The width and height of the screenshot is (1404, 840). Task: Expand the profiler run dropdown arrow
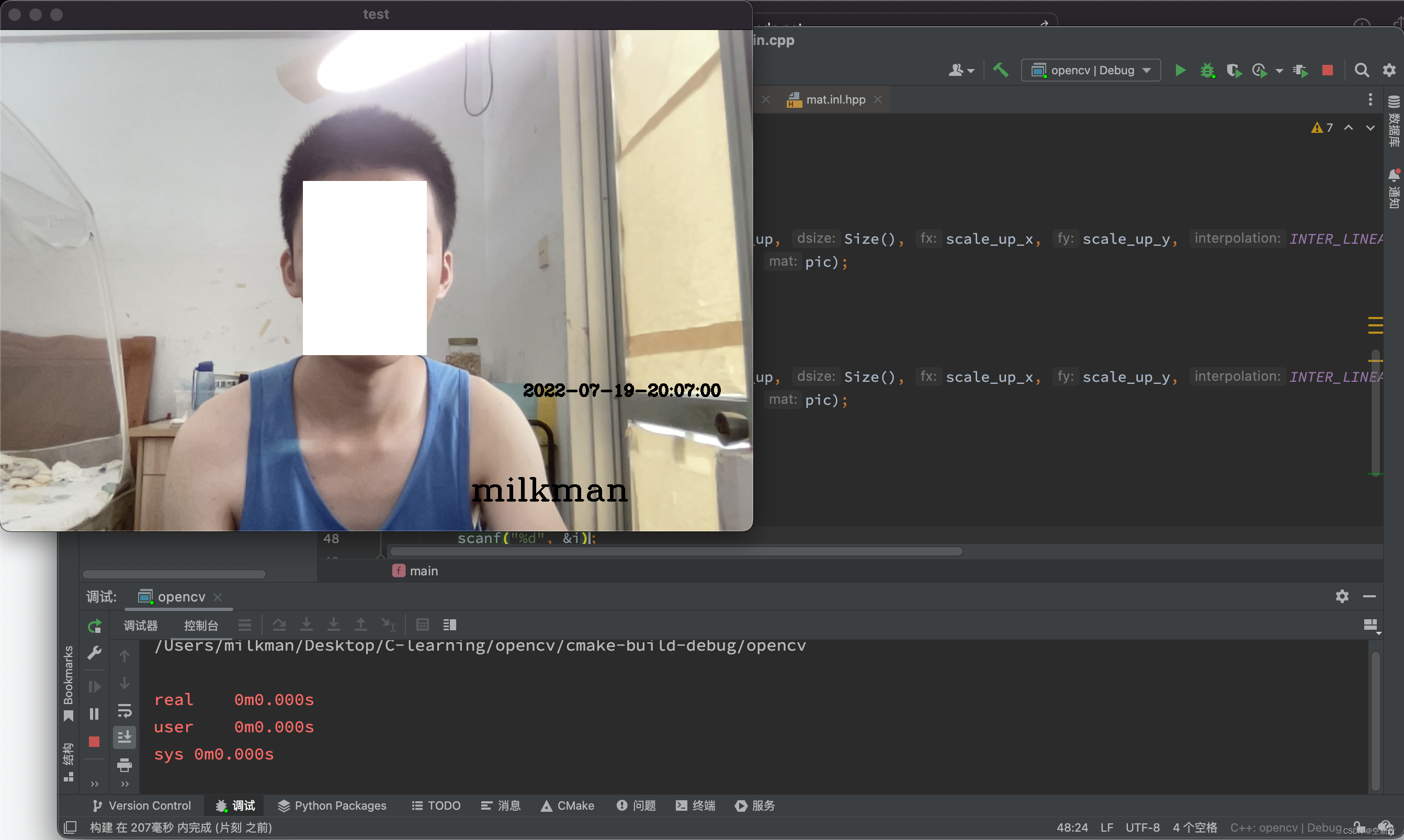[x=1279, y=71]
